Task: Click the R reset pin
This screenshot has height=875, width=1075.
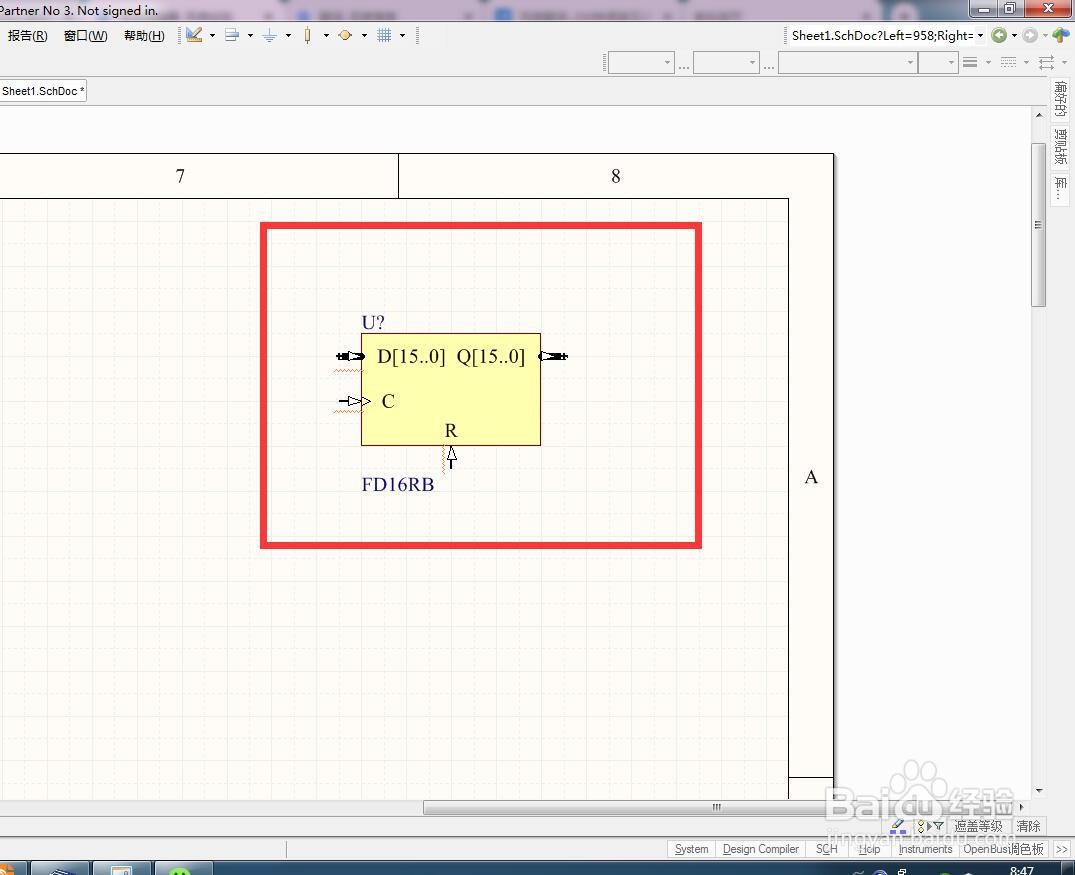Action: (x=451, y=457)
